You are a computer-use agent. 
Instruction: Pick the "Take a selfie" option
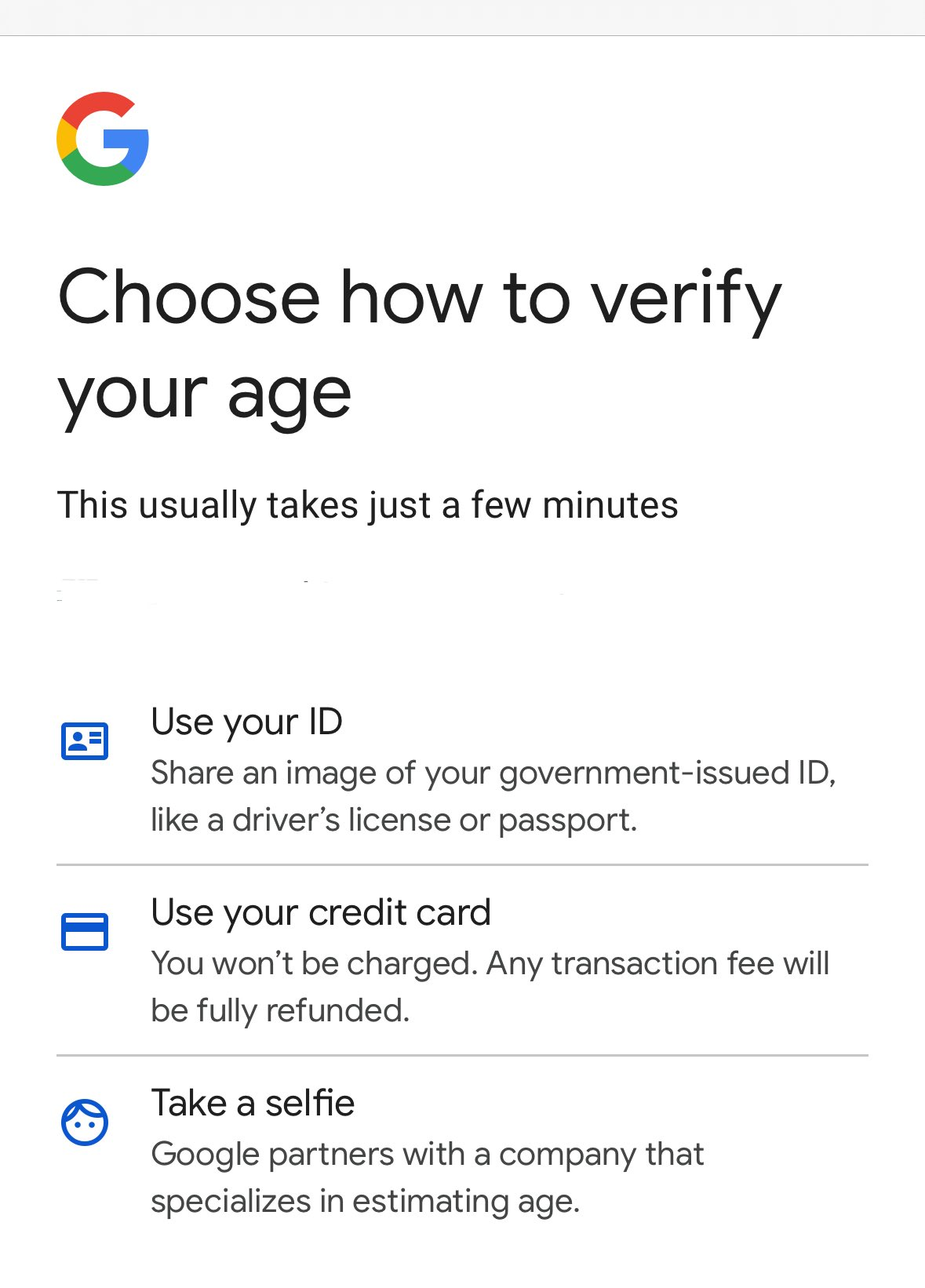point(253,1103)
